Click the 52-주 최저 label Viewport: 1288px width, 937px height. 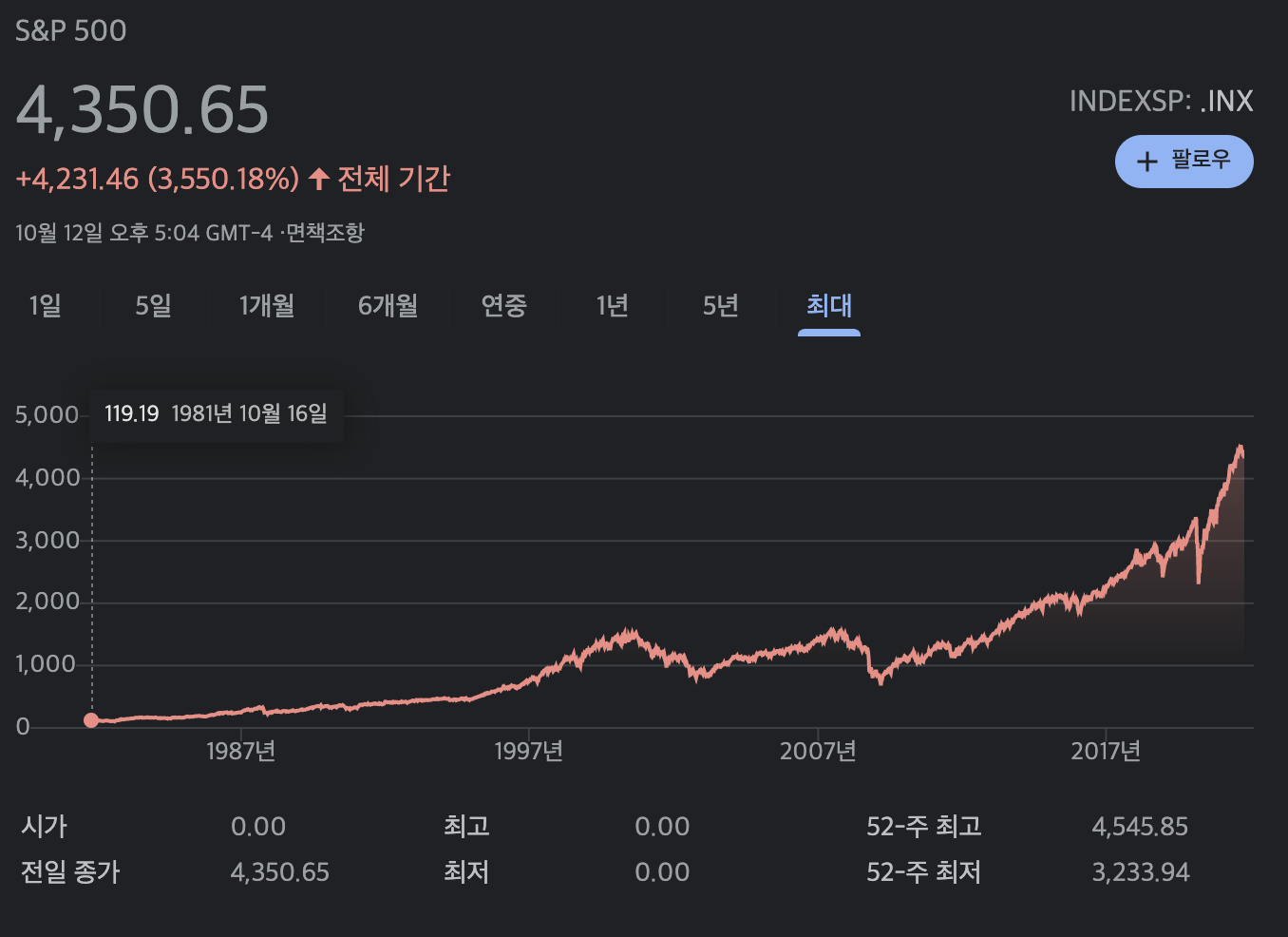(x=923, y=872)
